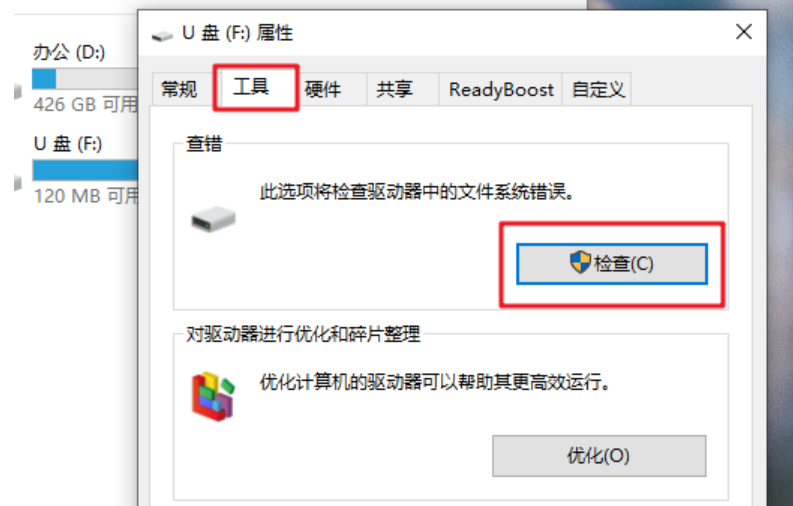Image resolution: width=793 pixels, height=506 pixels.
Task: Click the defragment icon with colored blocks
Action: point(213,397)
